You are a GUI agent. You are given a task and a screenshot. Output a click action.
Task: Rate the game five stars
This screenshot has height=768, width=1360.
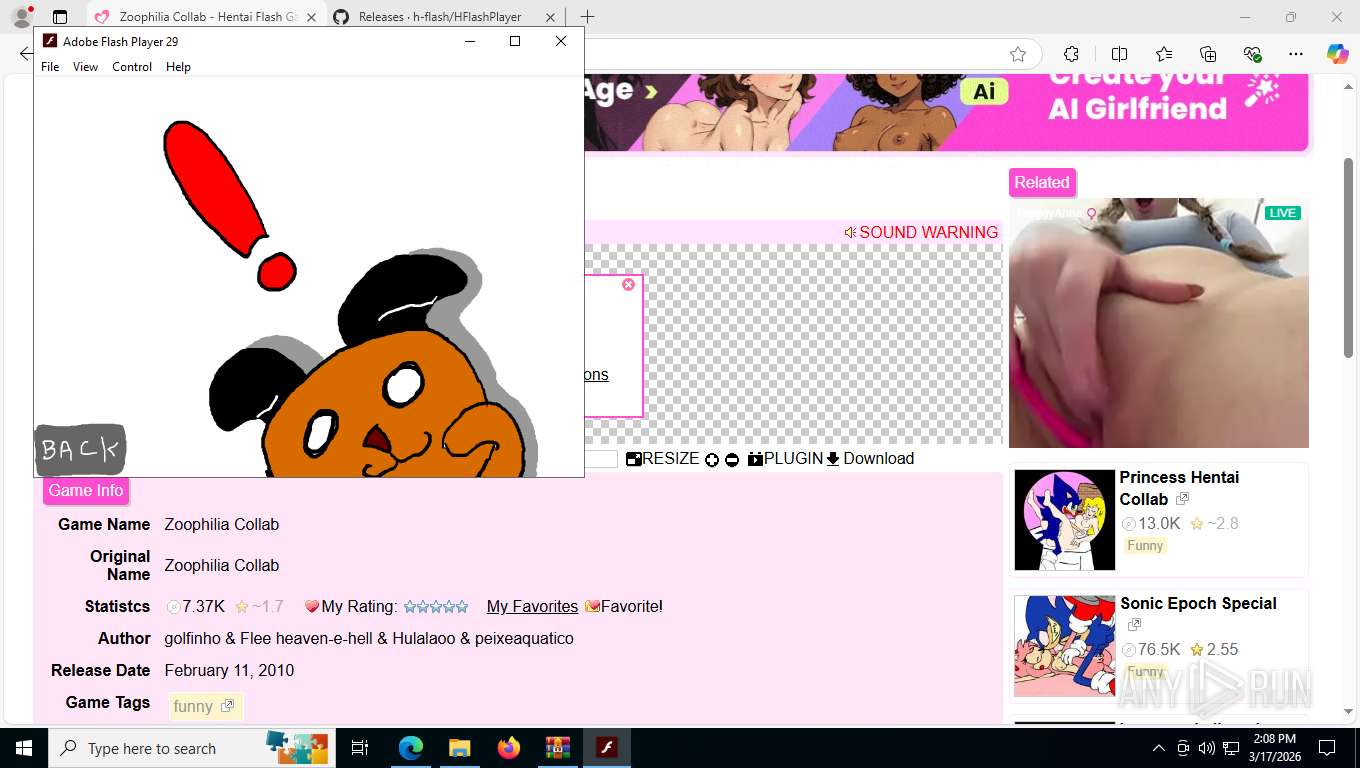point(462,606)
